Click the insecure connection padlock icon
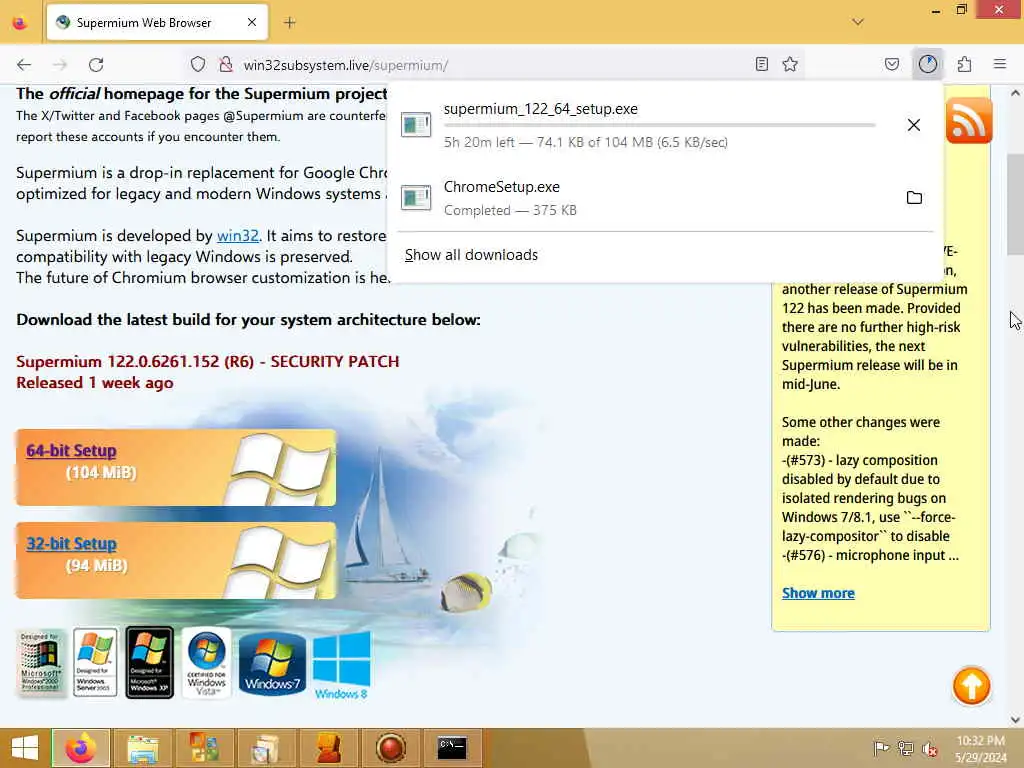 (226, 65)
